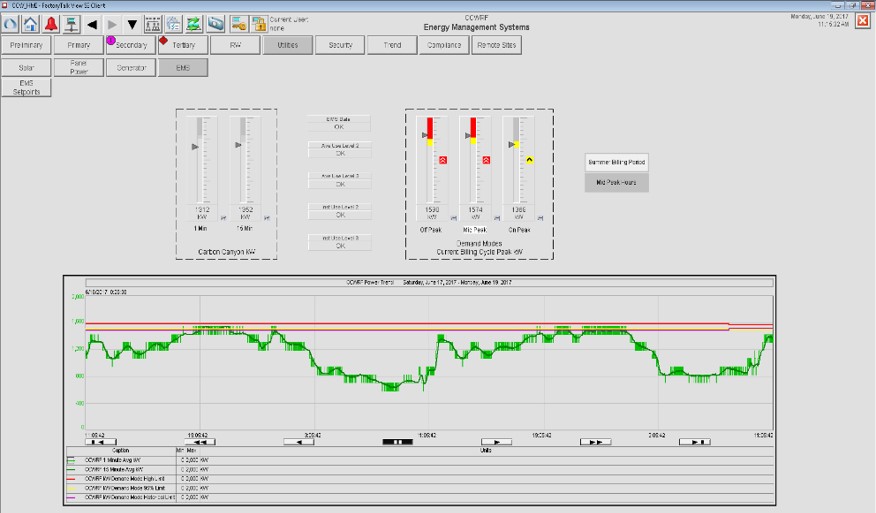The height and width of the screenshot is (513, 876).
Task: Click the Home icon in the toolbar
Action: point(31,23)
